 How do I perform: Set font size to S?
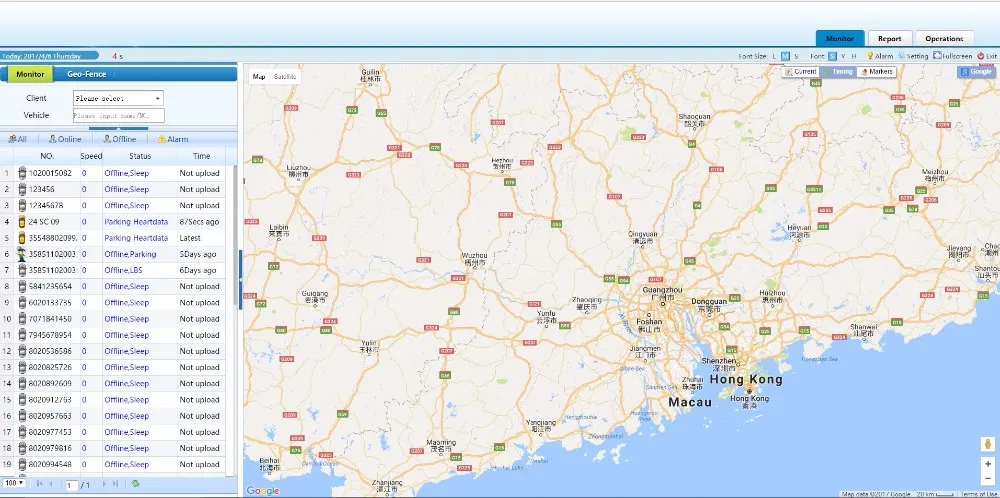[796, 56]
